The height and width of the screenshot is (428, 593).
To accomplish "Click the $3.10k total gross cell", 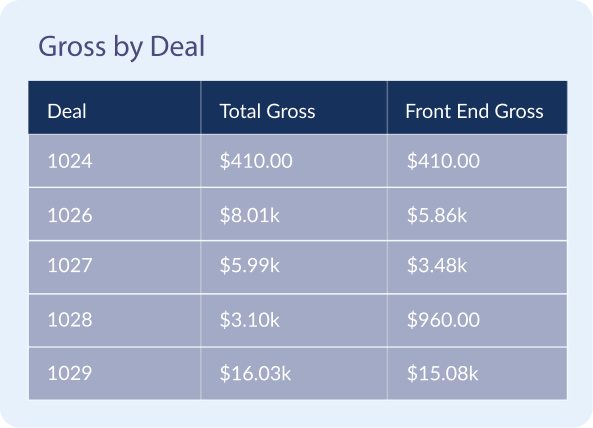I will pos(250,319).
